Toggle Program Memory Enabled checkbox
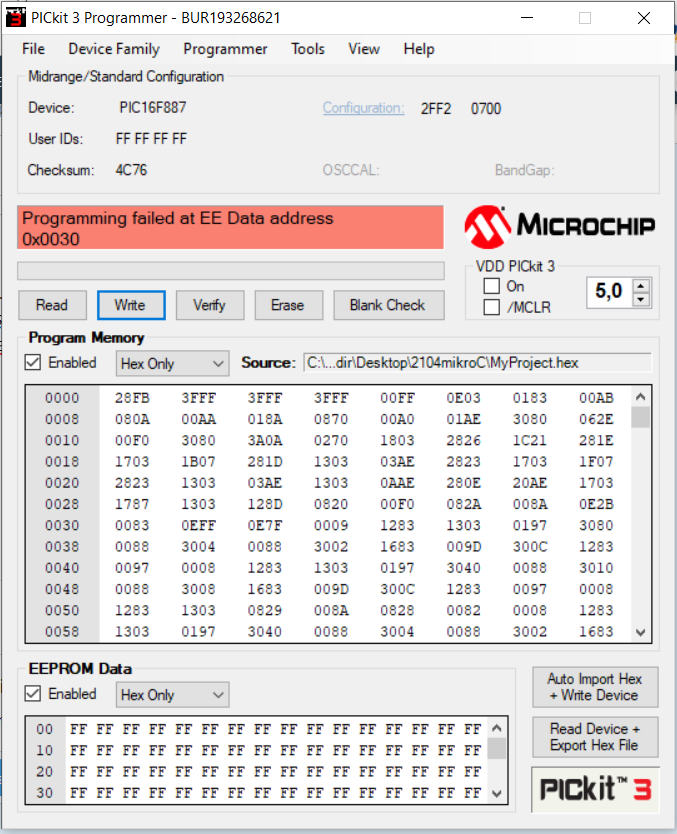 click(x=33, y=363)
